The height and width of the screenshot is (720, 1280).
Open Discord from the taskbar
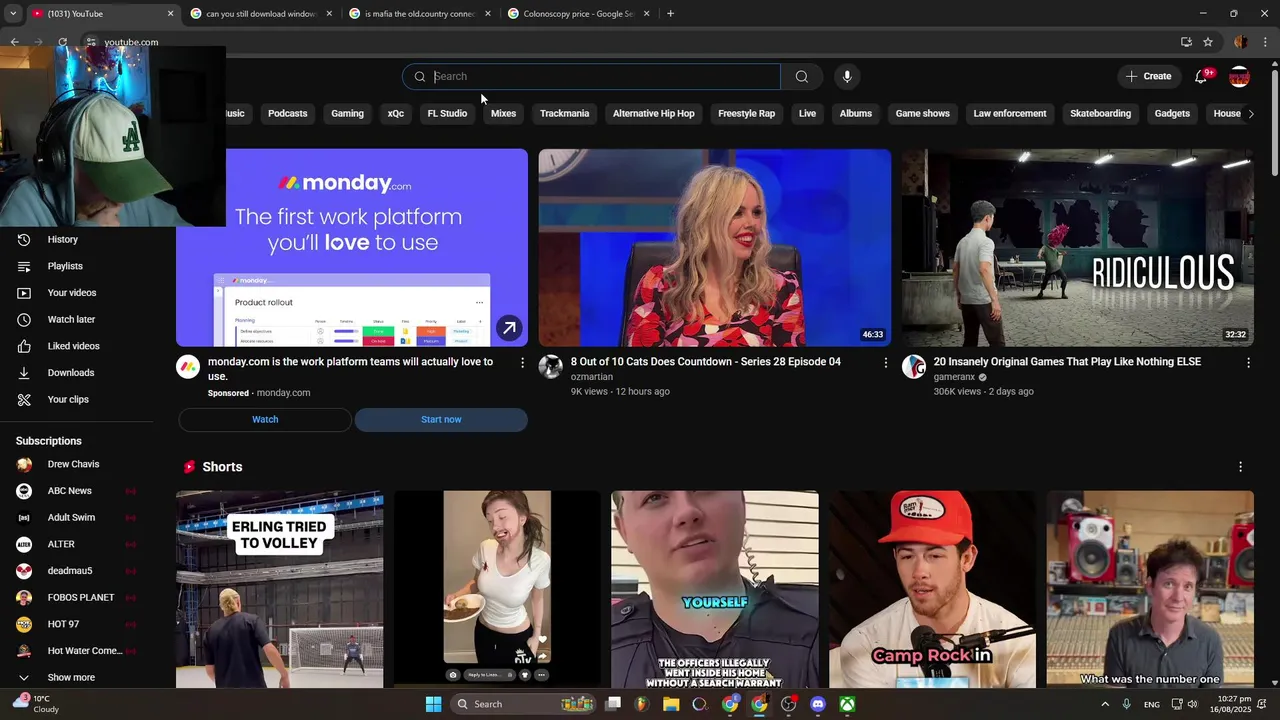coord(818,704)
